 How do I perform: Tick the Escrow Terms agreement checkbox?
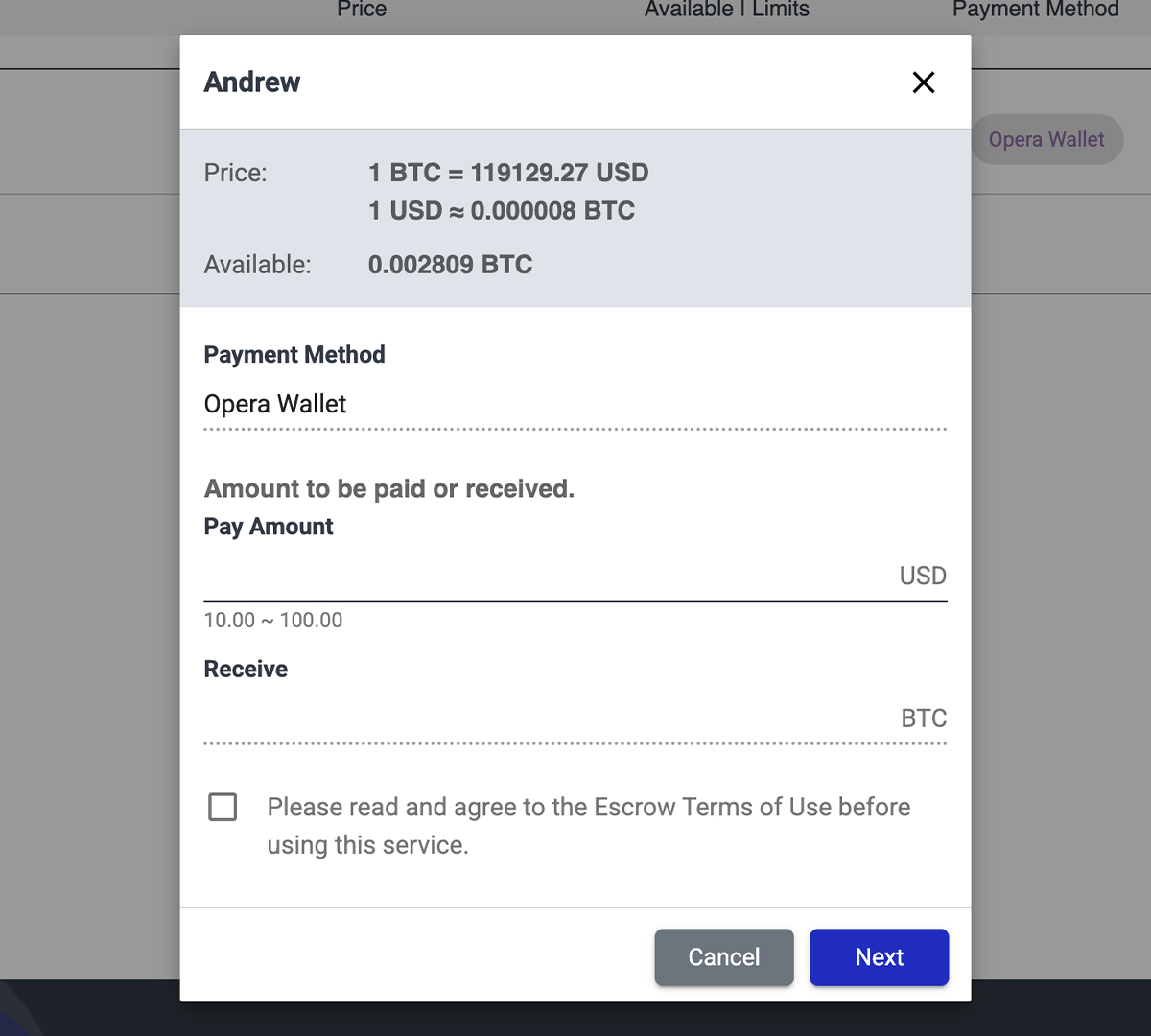pyautogui.click(x=223, y=807)
